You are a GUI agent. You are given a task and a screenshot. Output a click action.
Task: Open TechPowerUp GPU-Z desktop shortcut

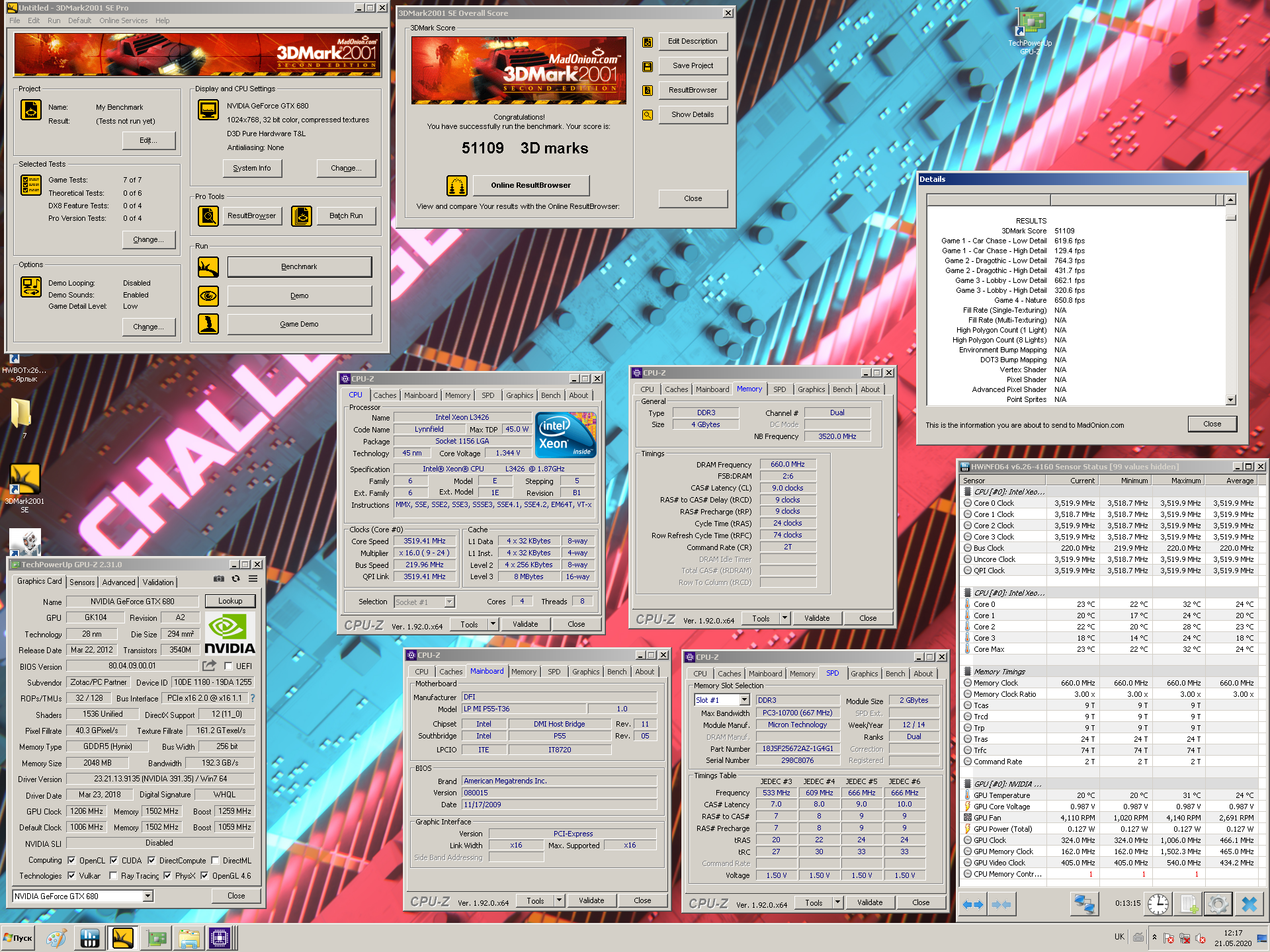1029,32
